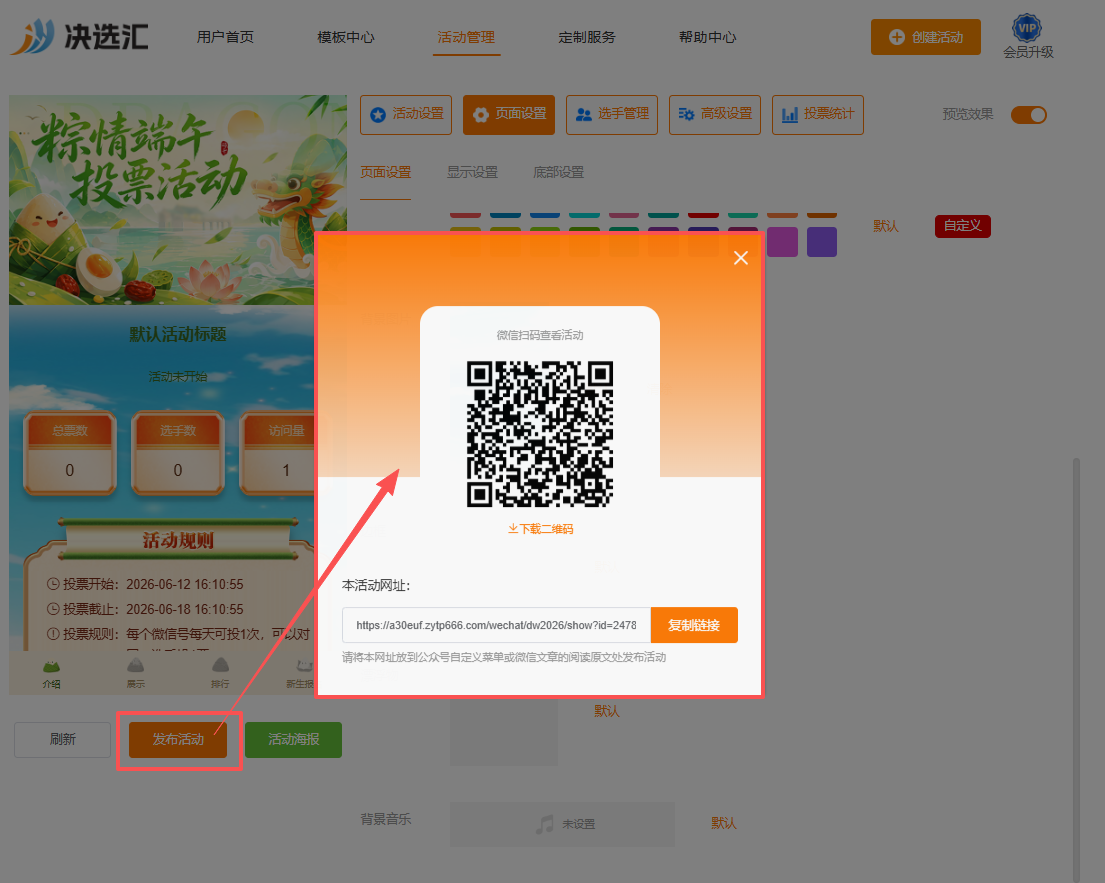This screenshot has height=883, width=1105.
Task: Tap the 排行 icon in preview footer
Action: pos(221,666)
